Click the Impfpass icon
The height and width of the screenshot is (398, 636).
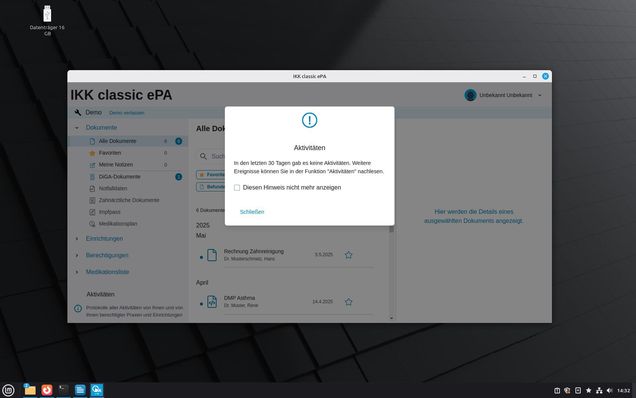point(92,212)
